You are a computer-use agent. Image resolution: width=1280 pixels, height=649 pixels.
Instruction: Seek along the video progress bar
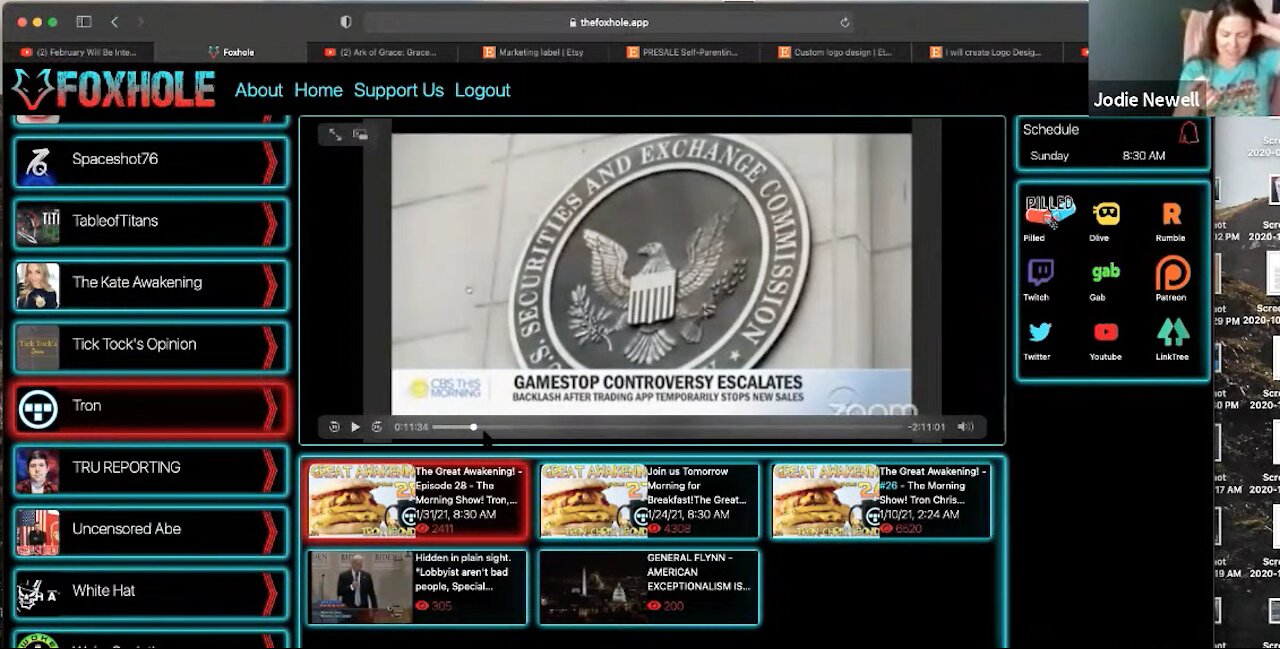(x=668, y=427)
